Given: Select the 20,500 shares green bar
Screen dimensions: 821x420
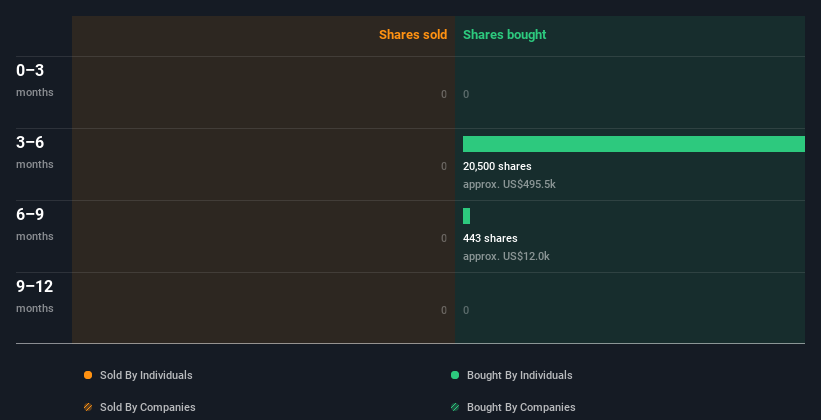Looking at the screenshot, I should [634, 144].
